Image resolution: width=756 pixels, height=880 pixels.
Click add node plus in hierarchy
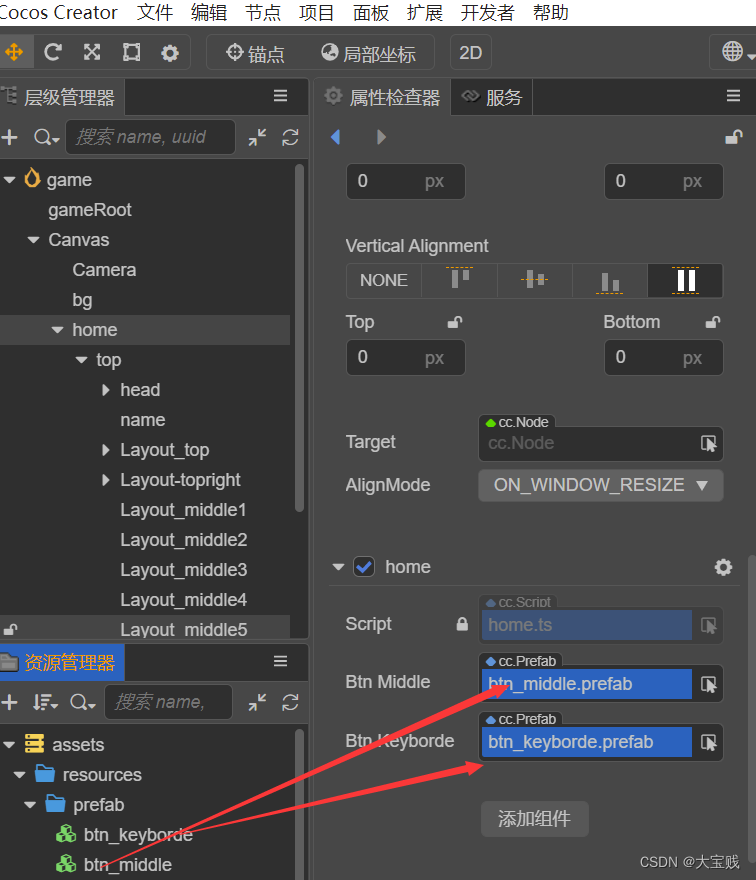pos(10,138)
